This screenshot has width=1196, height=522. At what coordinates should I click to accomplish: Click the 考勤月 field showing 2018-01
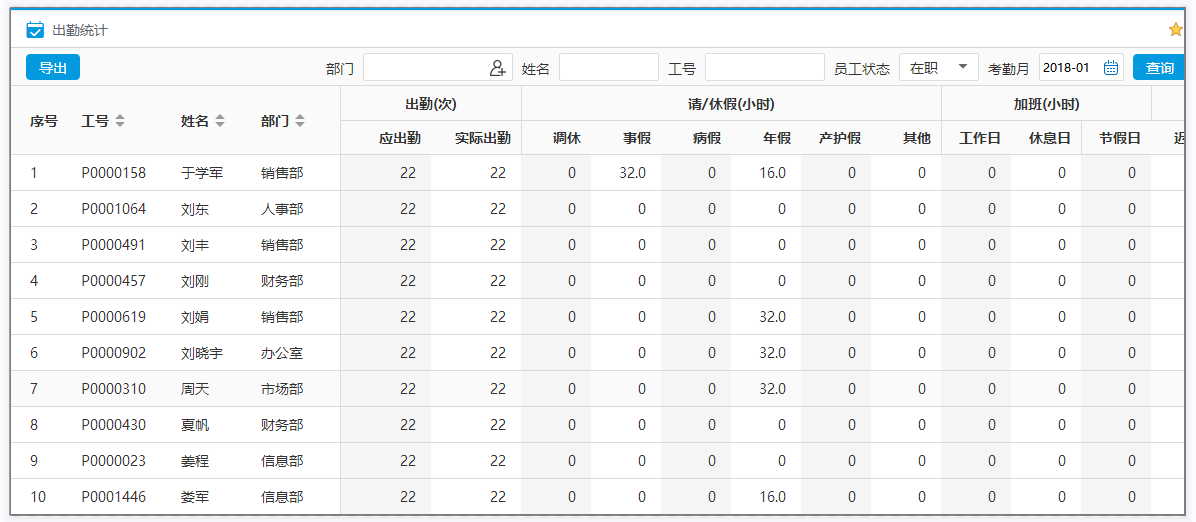(1068, 68)
